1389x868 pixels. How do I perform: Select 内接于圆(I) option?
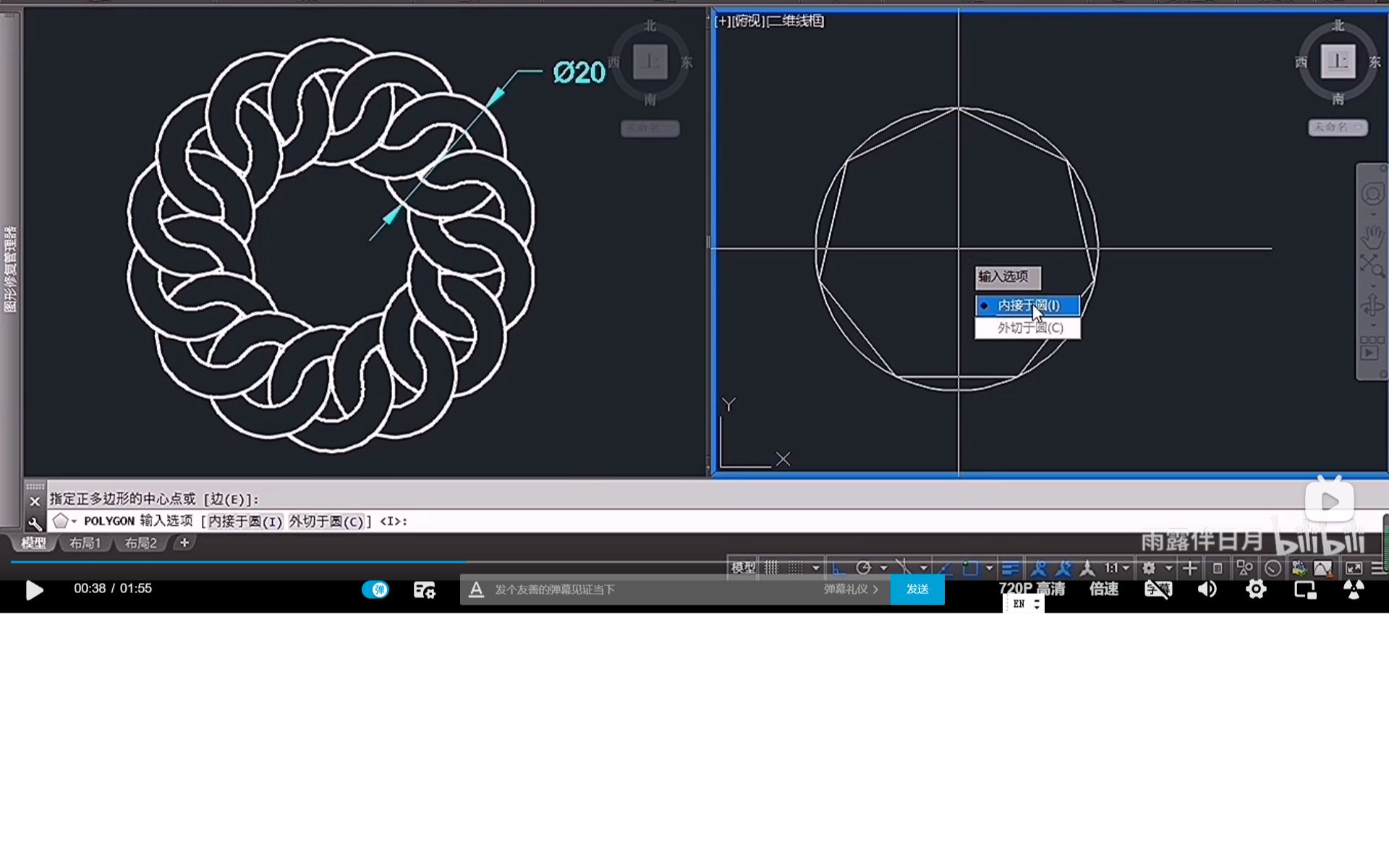point(1028,306)
